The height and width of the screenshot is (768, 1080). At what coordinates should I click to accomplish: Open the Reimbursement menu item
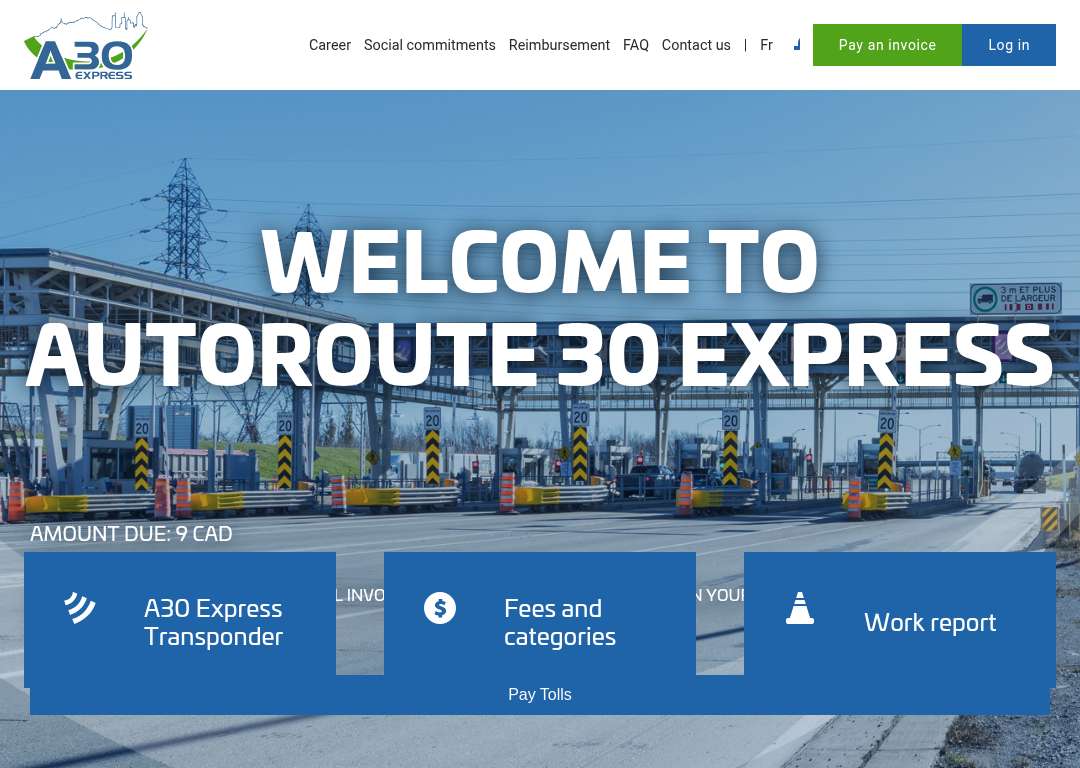pyautogui.click(x=559, y=45)
